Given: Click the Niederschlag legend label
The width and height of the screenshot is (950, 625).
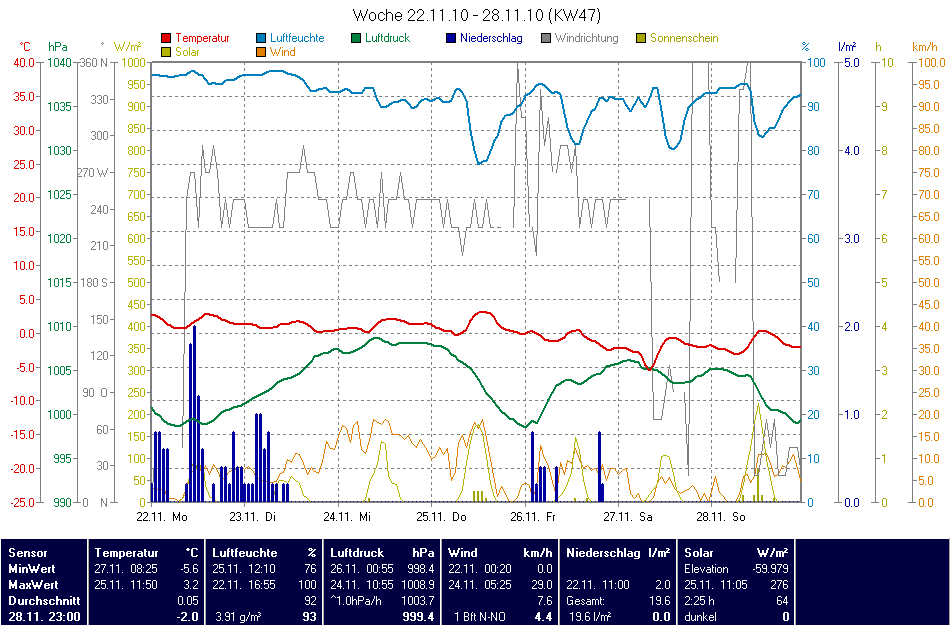Looking at the screenshot, I should click(491, 38).
